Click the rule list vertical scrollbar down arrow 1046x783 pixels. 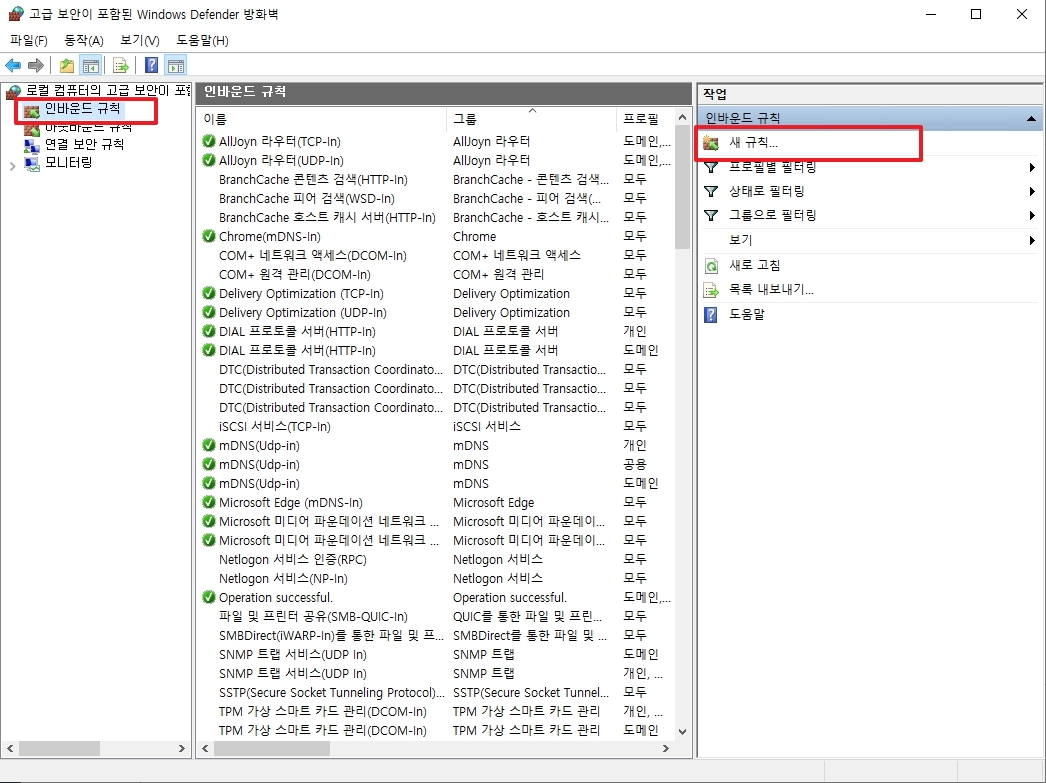tap(682, 732)
